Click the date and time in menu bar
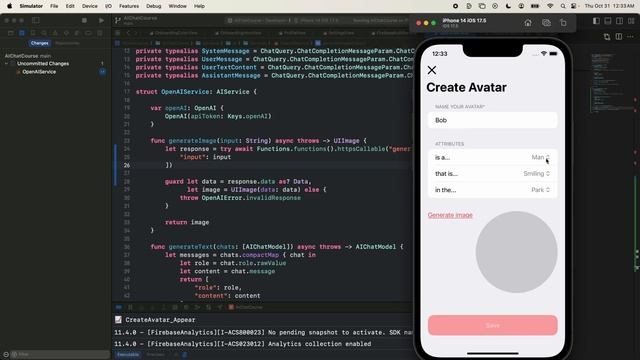The image size is (640, 360). (x=609, y=6)
